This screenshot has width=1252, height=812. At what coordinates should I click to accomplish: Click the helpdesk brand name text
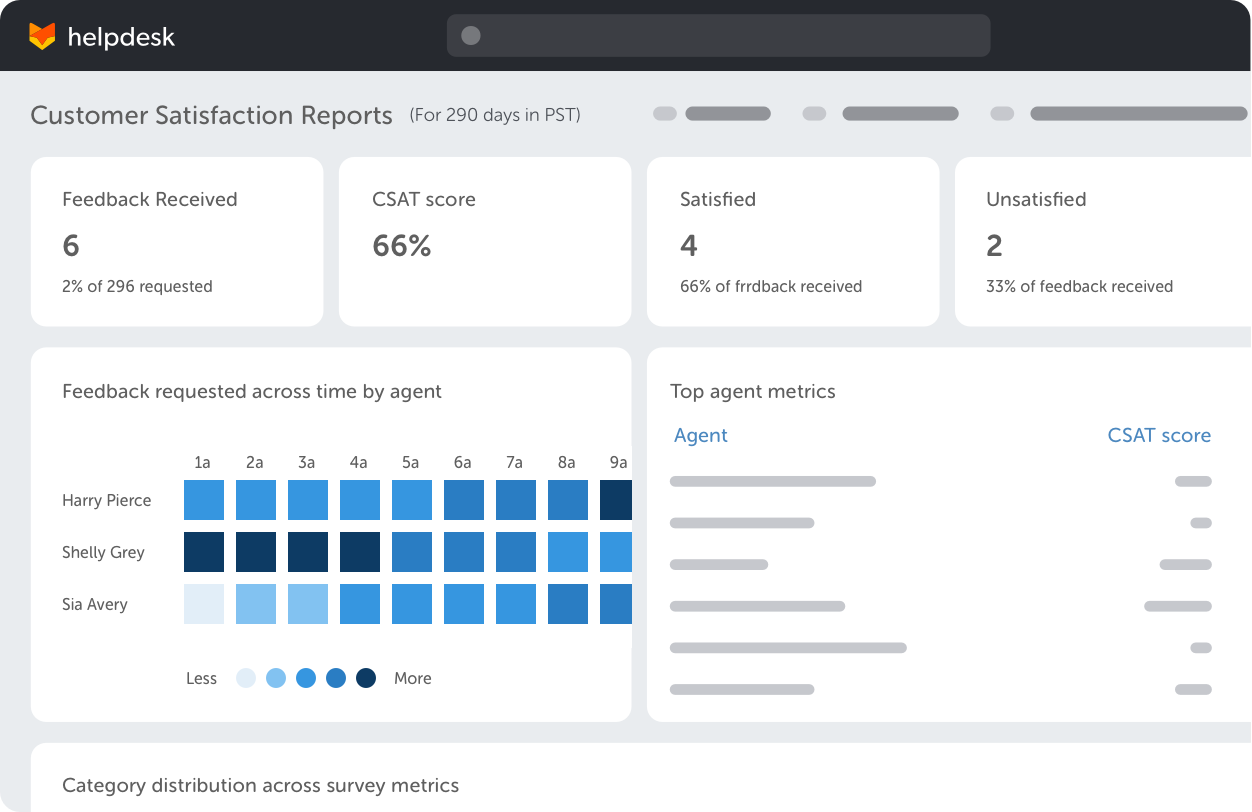[x=121, y=38]
